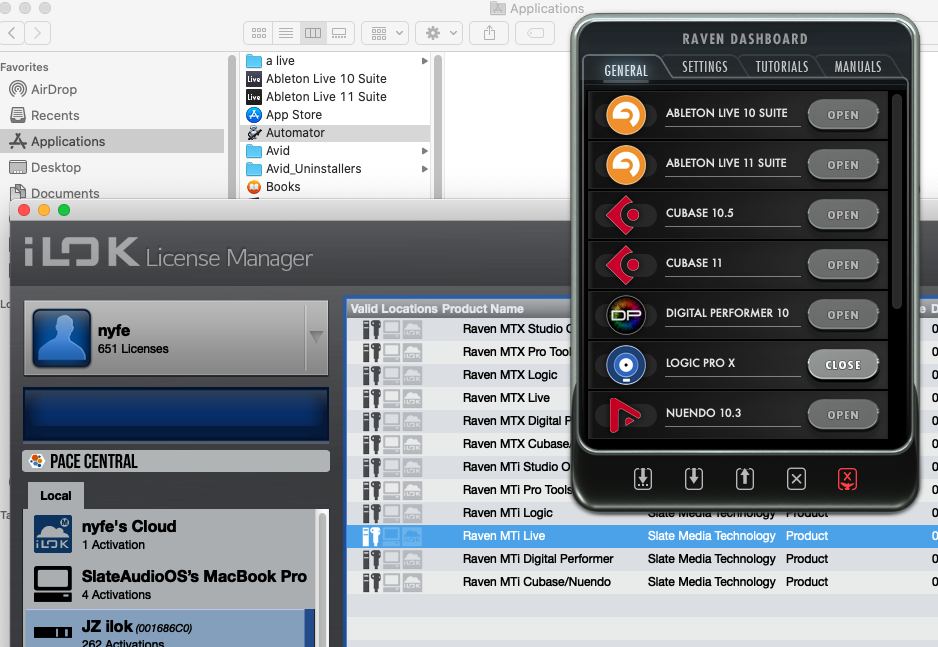Select the Raven MTi Logic license row

(509, 513)
